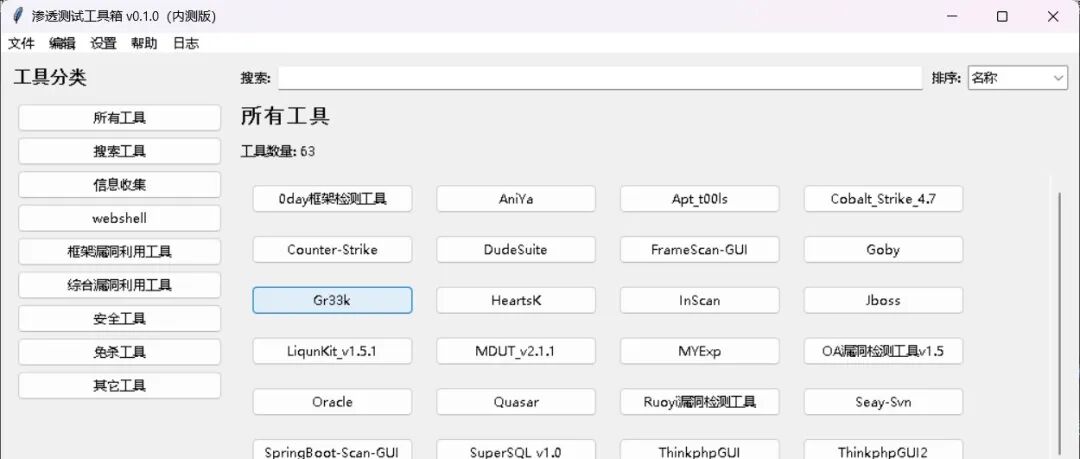Launch the Quasar tool
The image size is (1080, 459).
point(516,402)
